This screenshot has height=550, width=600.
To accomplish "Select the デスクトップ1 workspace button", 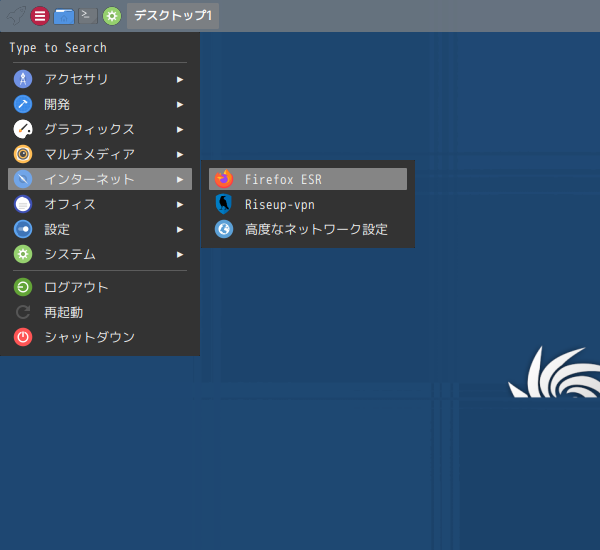I will tap(173, 16).
